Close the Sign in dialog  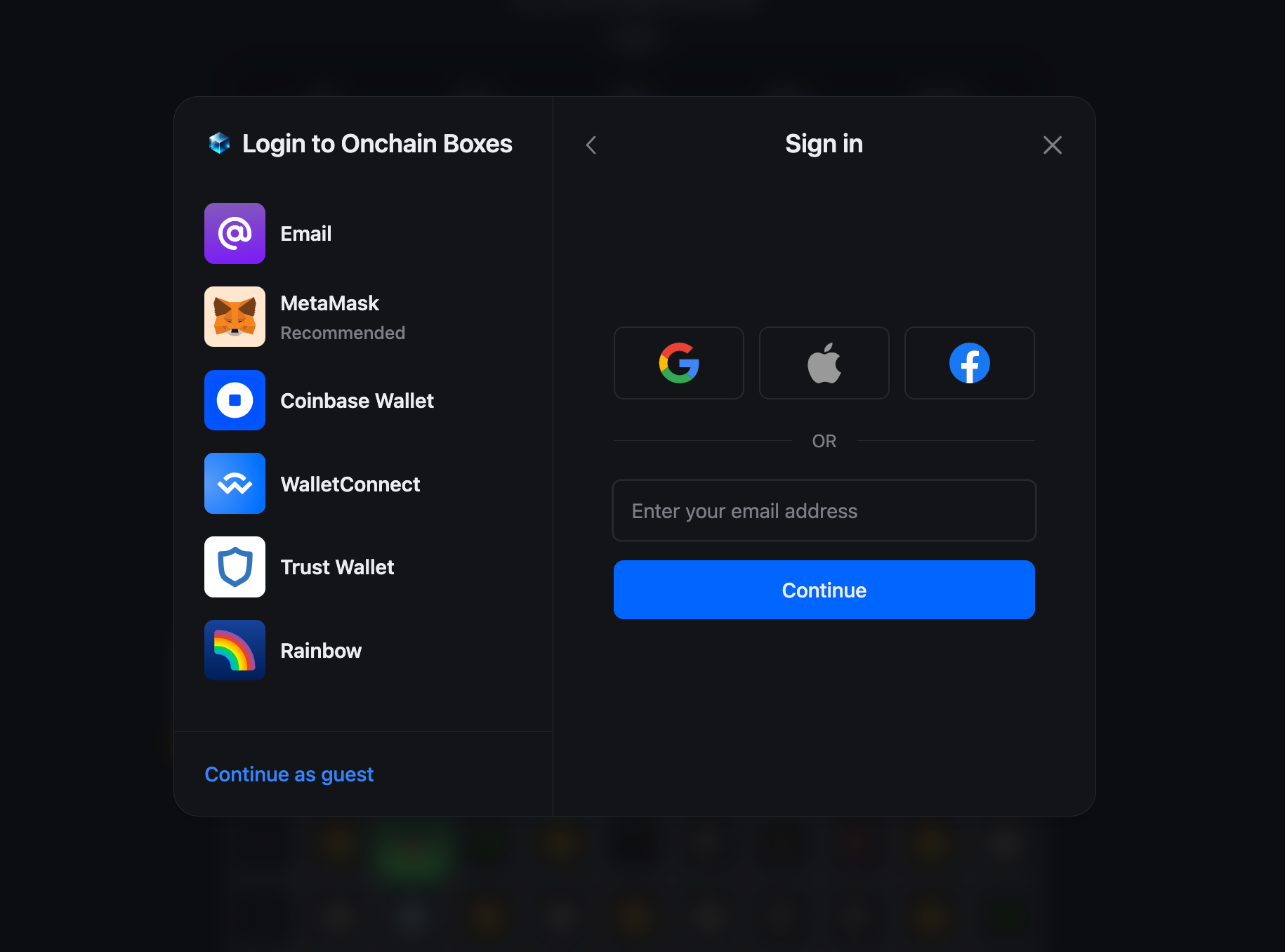(x=1052, y=145)
